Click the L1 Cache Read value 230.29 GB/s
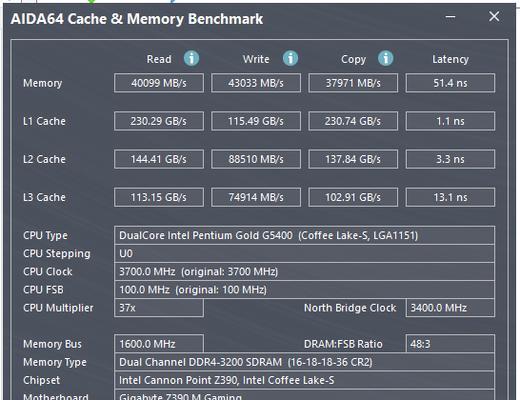Viewport: 520px width, 400px height. pyautogui.click(x=159, y=121)
